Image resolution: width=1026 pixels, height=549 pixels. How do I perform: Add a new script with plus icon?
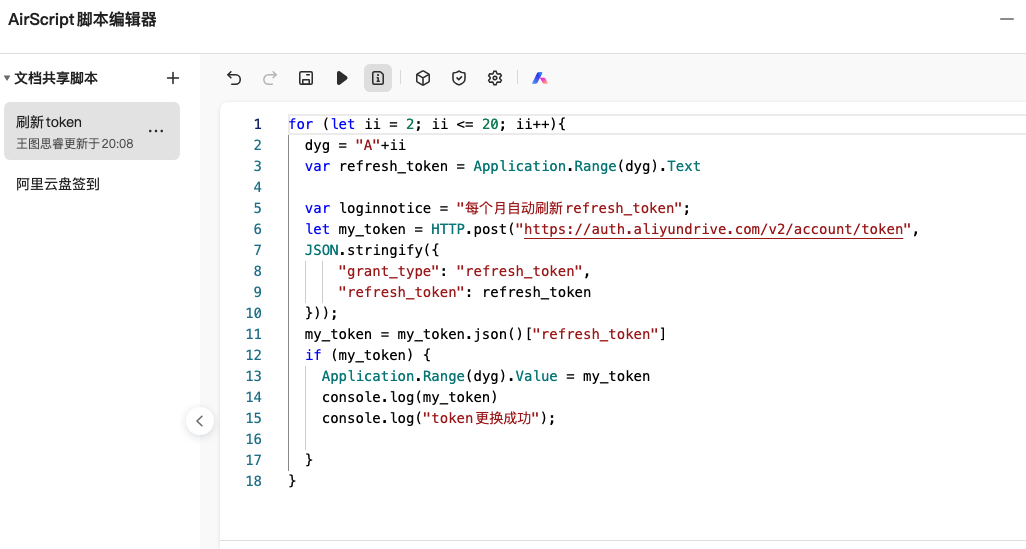[x=172, y=78]
